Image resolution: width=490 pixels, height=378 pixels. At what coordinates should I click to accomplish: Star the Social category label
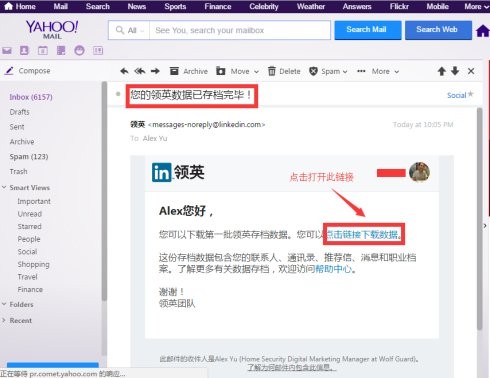pyautogui.click(x=470, y=94)
